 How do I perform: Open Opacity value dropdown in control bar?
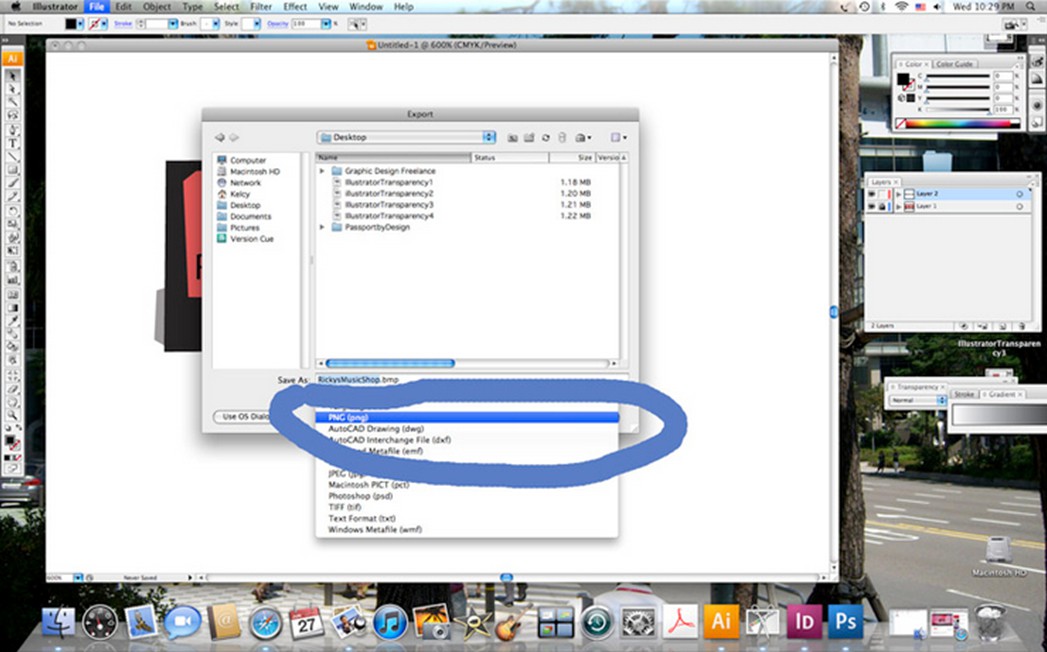click(326, 23)
